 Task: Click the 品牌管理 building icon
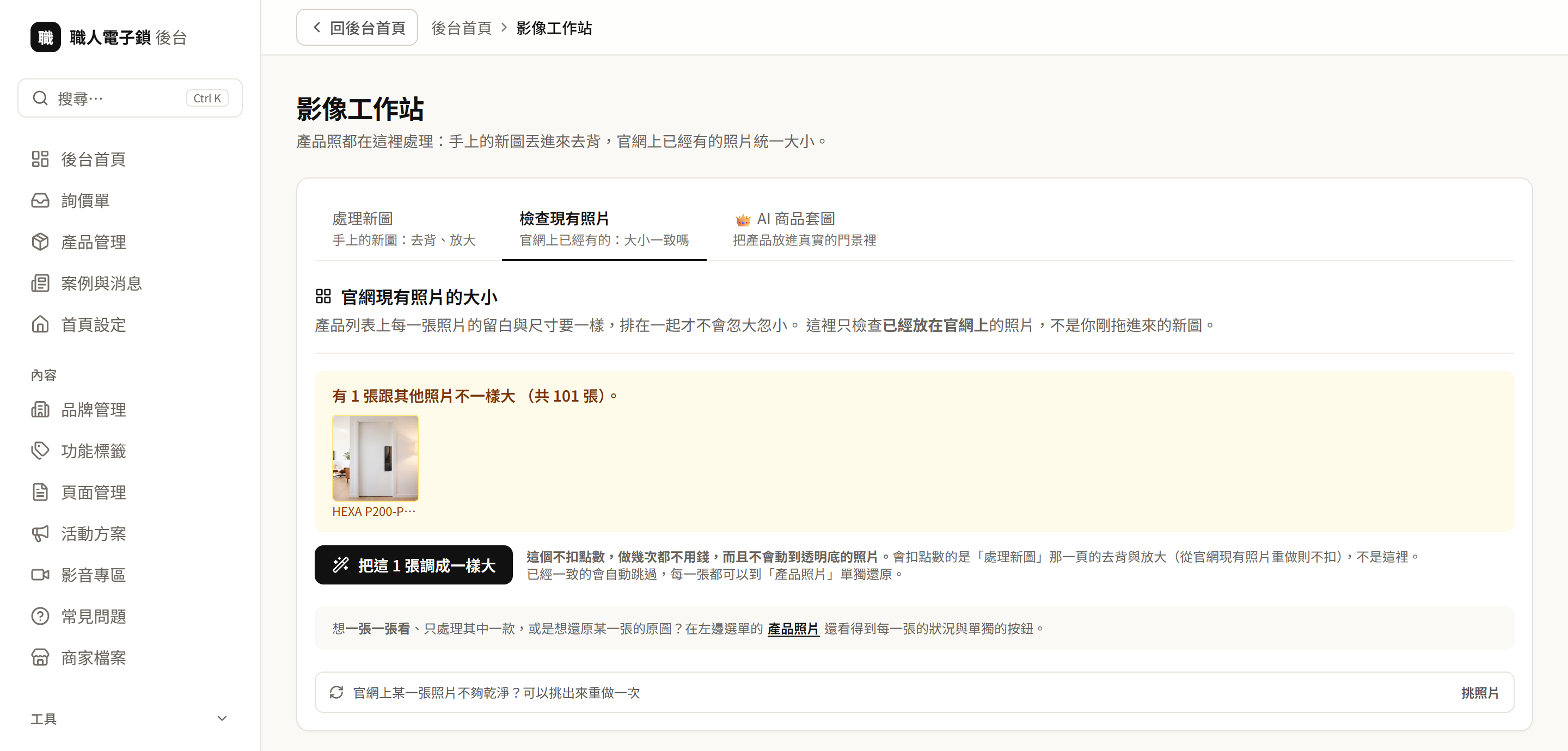40,410
